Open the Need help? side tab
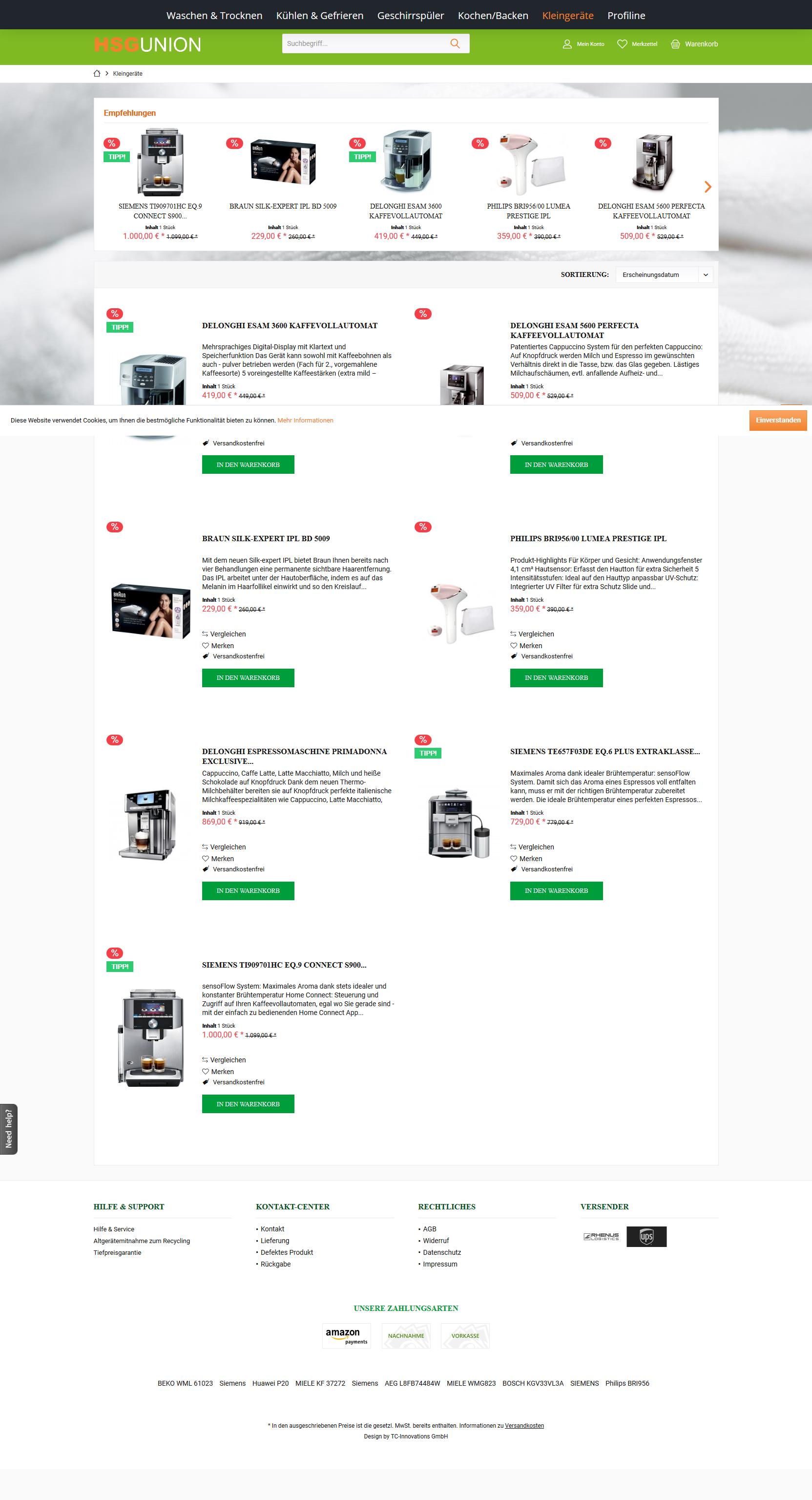812x1500 pixels. pos(9,1128)
